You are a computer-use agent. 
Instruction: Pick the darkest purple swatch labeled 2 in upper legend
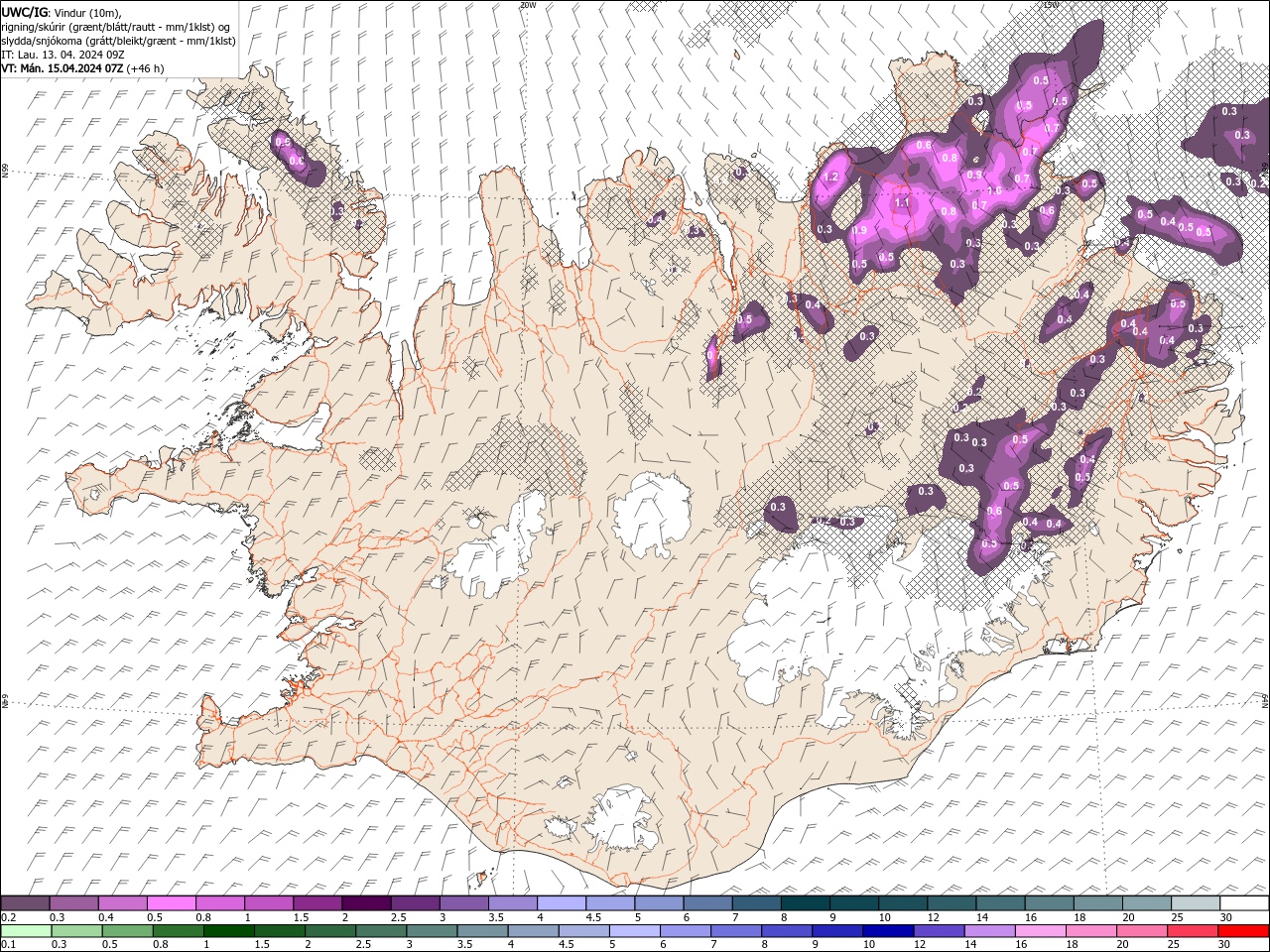(366, 902)
